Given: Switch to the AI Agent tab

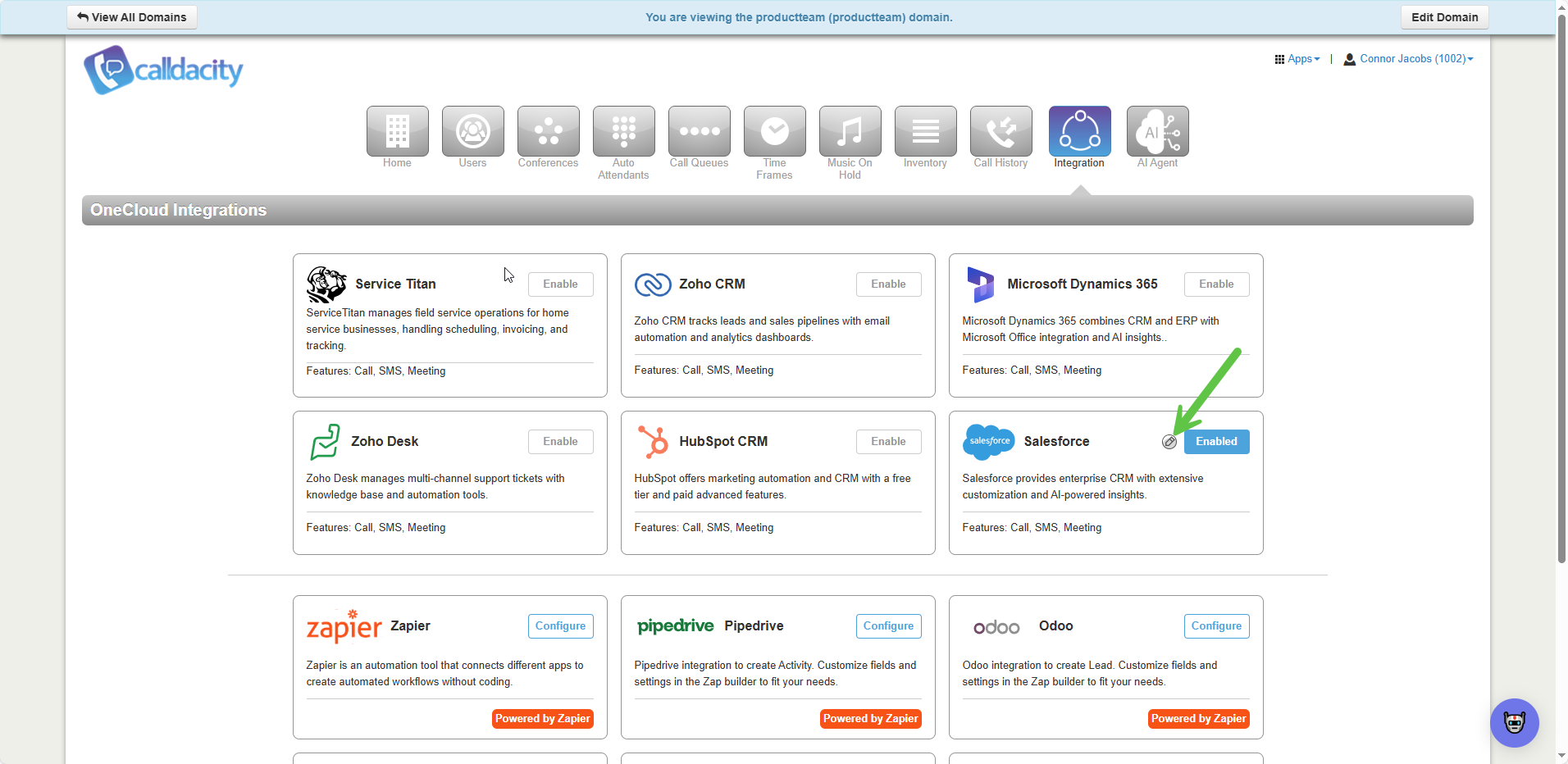Looking at the screenshot, I should click(1157, 131).
